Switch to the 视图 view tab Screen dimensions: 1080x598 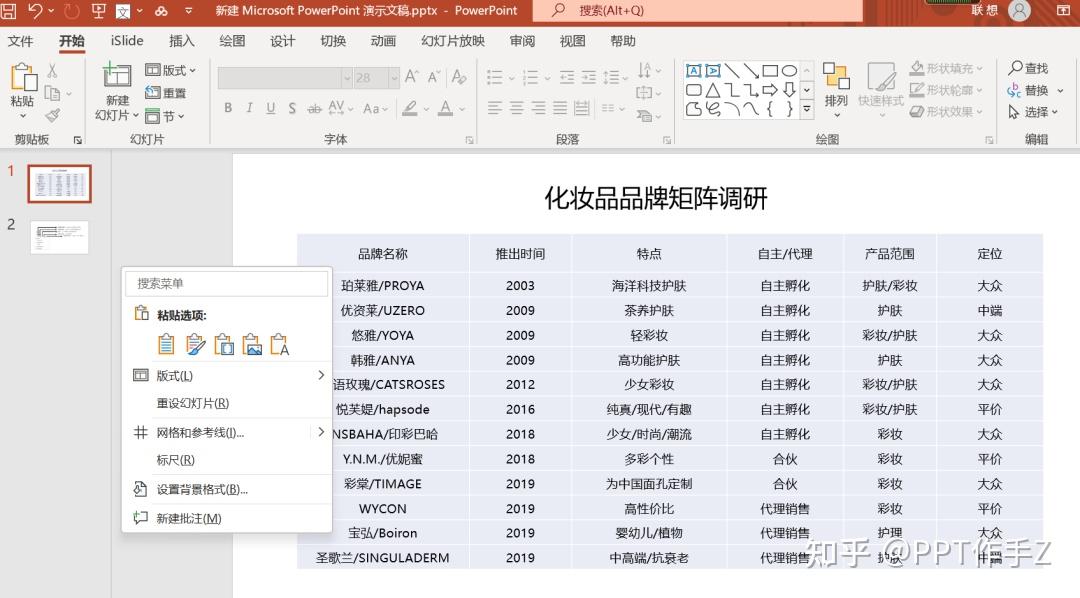(572, 41)
